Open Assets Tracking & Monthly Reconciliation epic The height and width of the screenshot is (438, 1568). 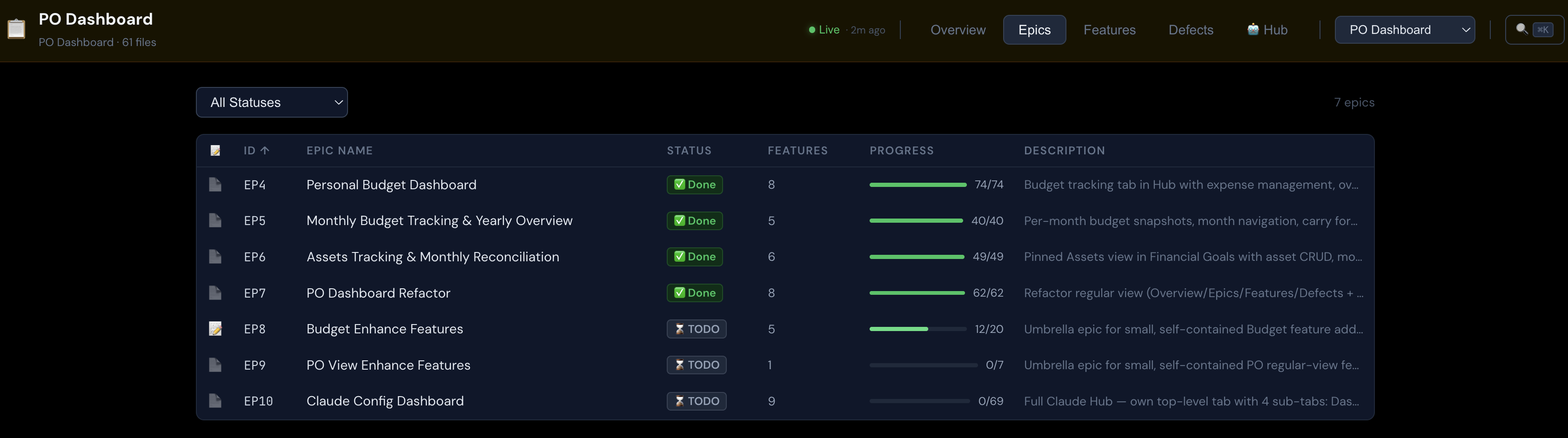432,256
